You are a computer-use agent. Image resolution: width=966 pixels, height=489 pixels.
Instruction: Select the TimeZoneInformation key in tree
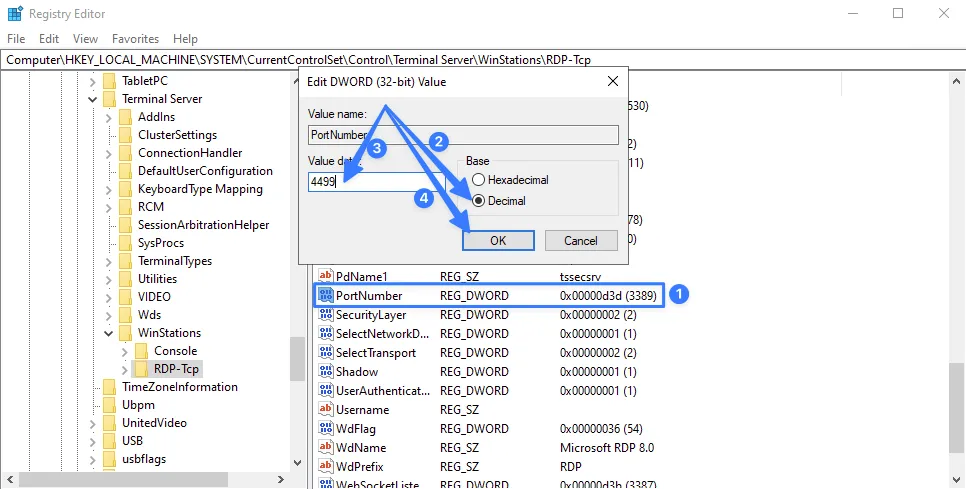coord(179,387)
